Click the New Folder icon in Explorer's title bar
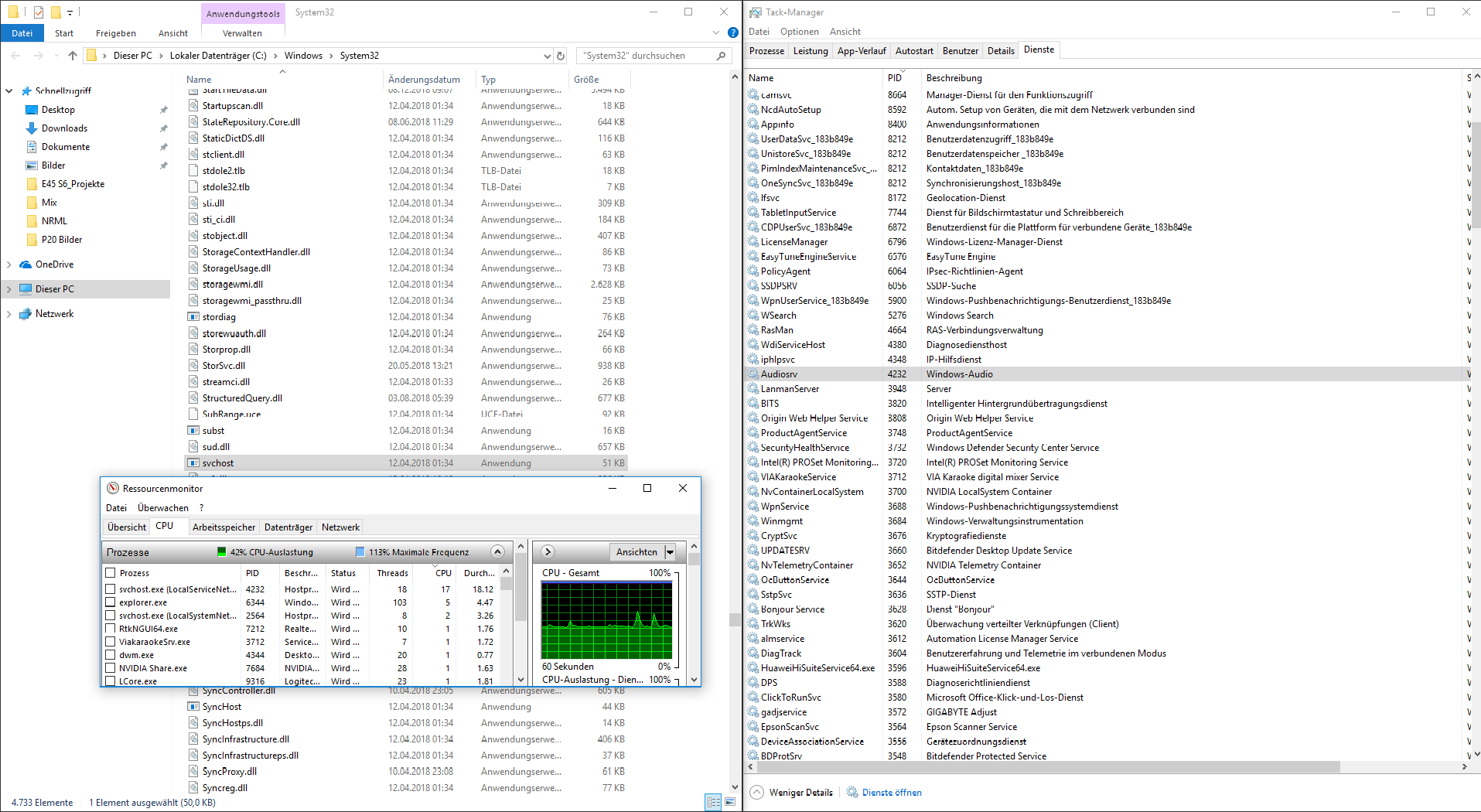Viewport: 1481px width, 812px height. 56,12
